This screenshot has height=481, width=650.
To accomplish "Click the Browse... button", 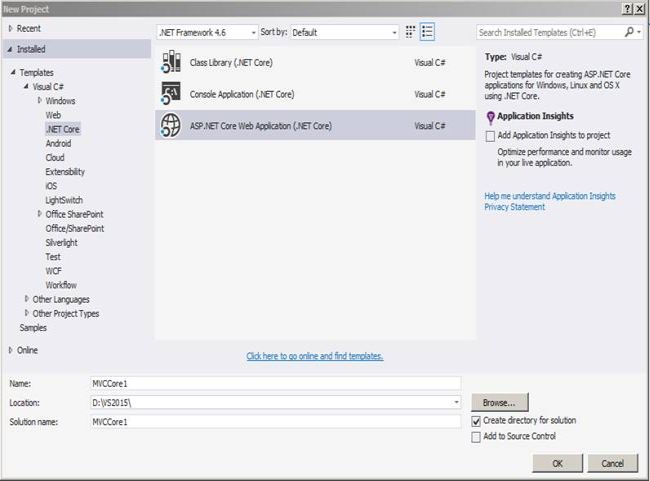I will coord(500,402).
